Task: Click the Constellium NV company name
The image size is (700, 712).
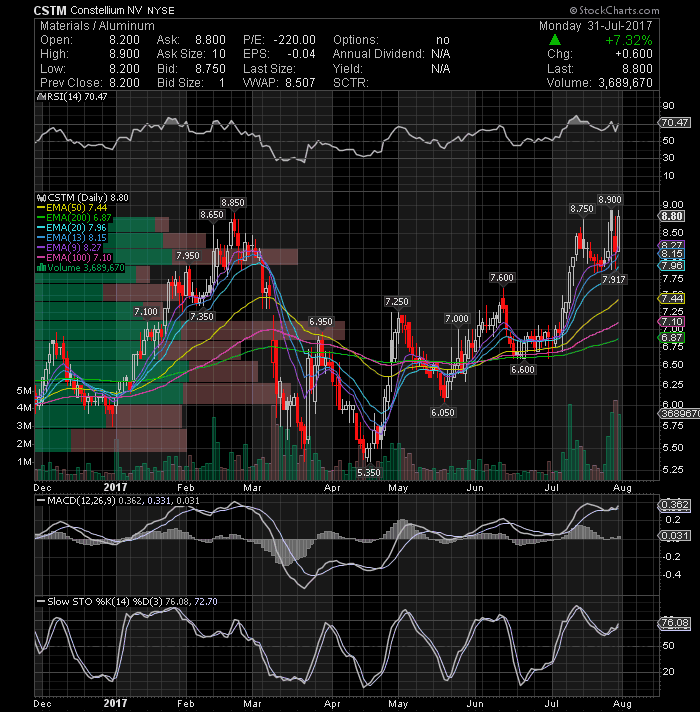Action: tap(107, 10)
